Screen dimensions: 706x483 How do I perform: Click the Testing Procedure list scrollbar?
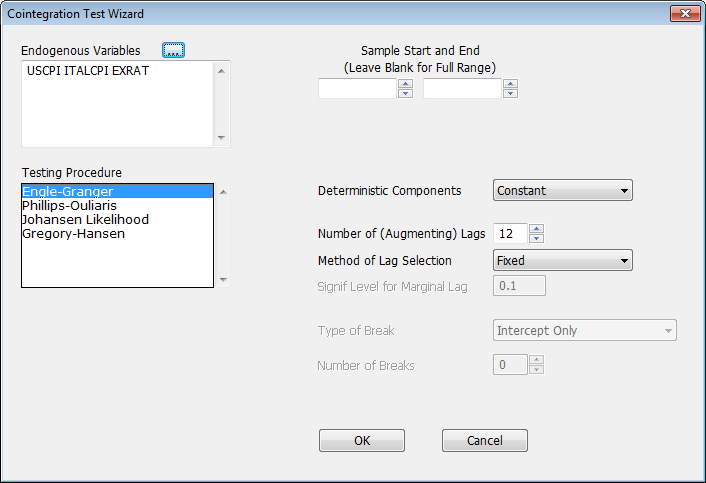[223, 235]
